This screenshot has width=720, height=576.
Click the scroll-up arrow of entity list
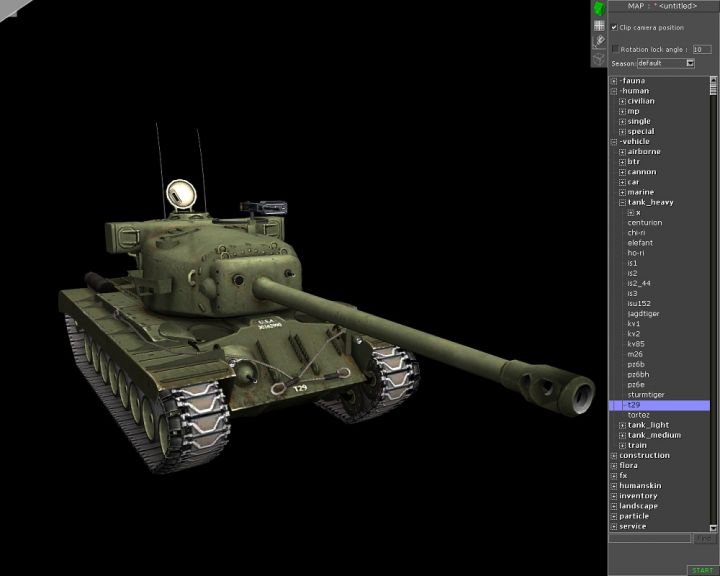[714, 80]
